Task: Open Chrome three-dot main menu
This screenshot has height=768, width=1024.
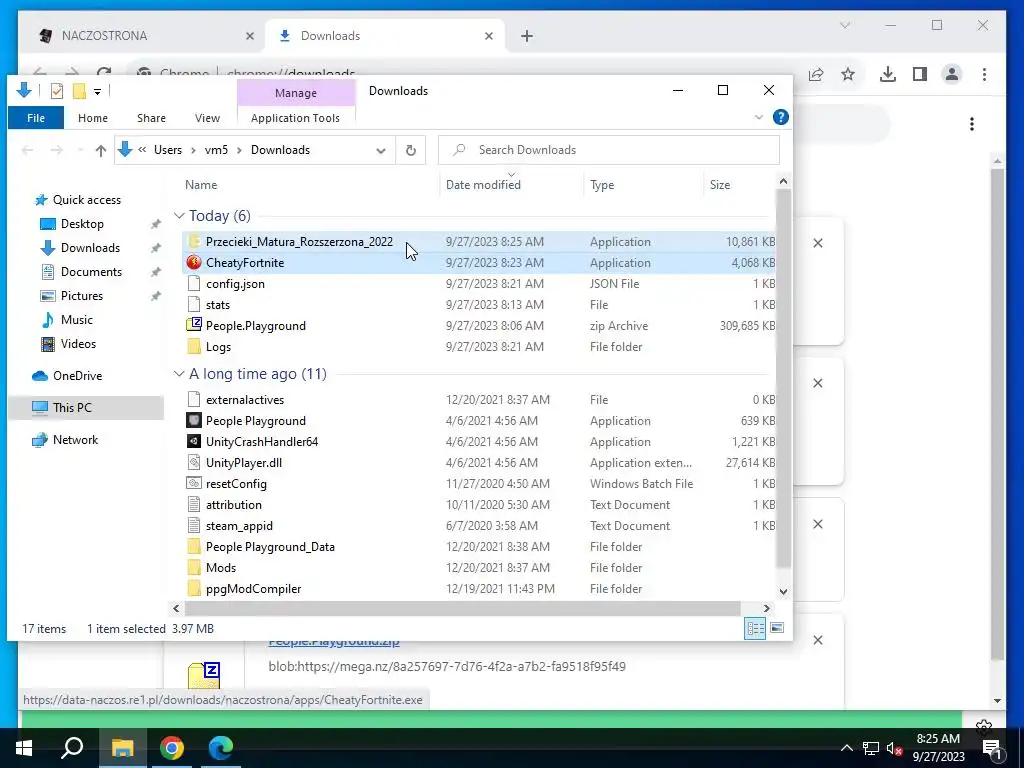Action: [x=984, y=74]
